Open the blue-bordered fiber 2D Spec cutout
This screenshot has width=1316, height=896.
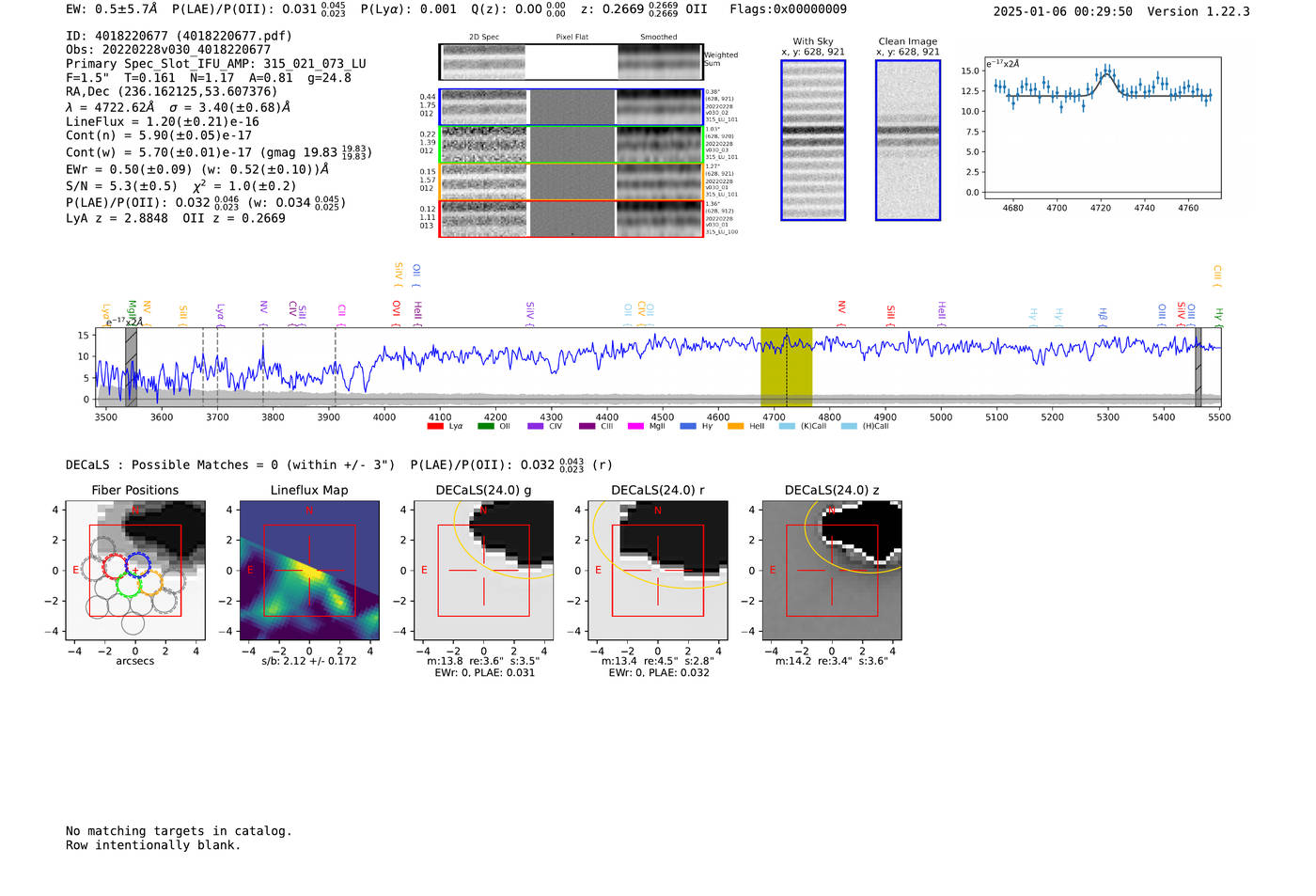(484, 108)
